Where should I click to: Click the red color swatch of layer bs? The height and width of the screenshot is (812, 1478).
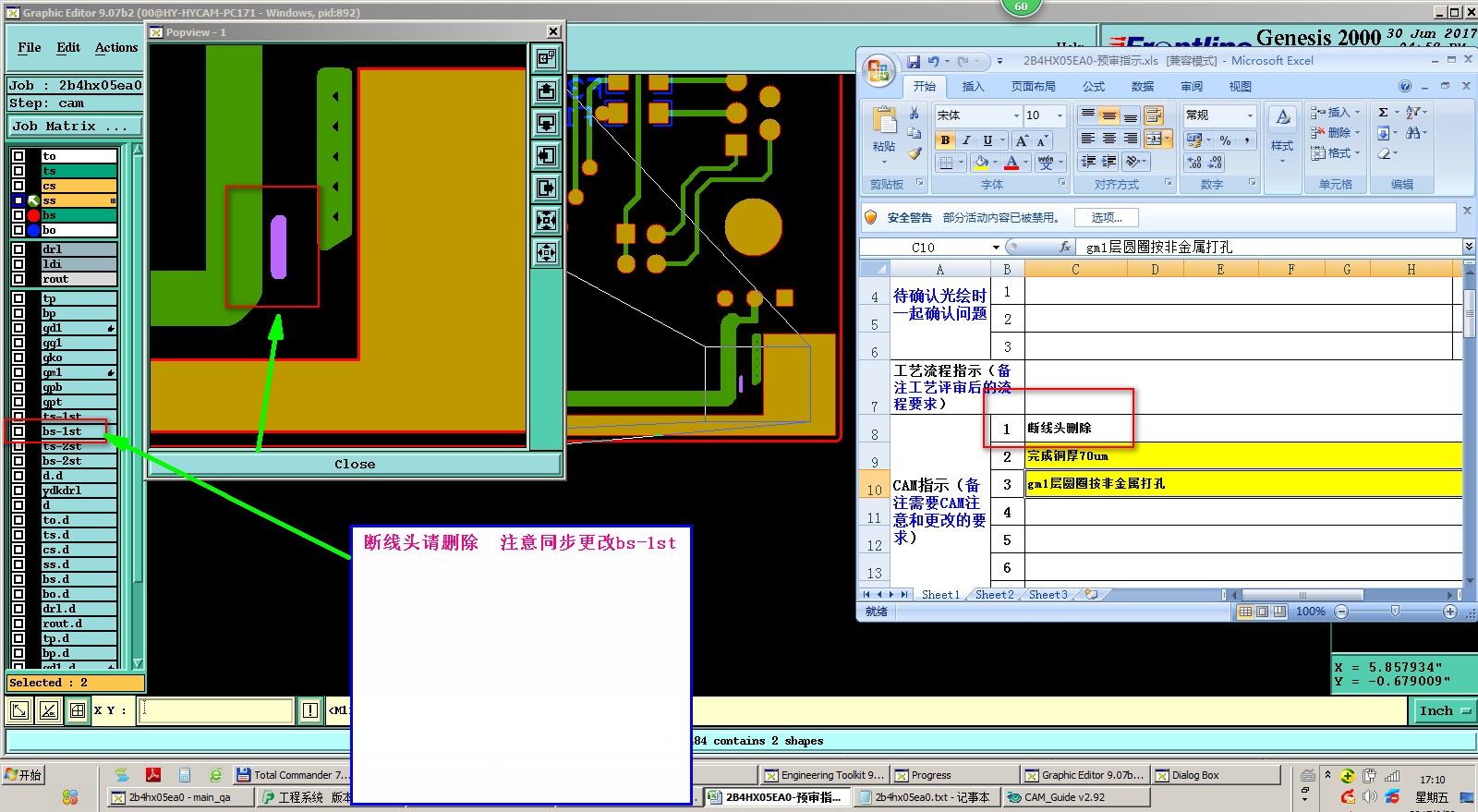[x=33, y=215]
